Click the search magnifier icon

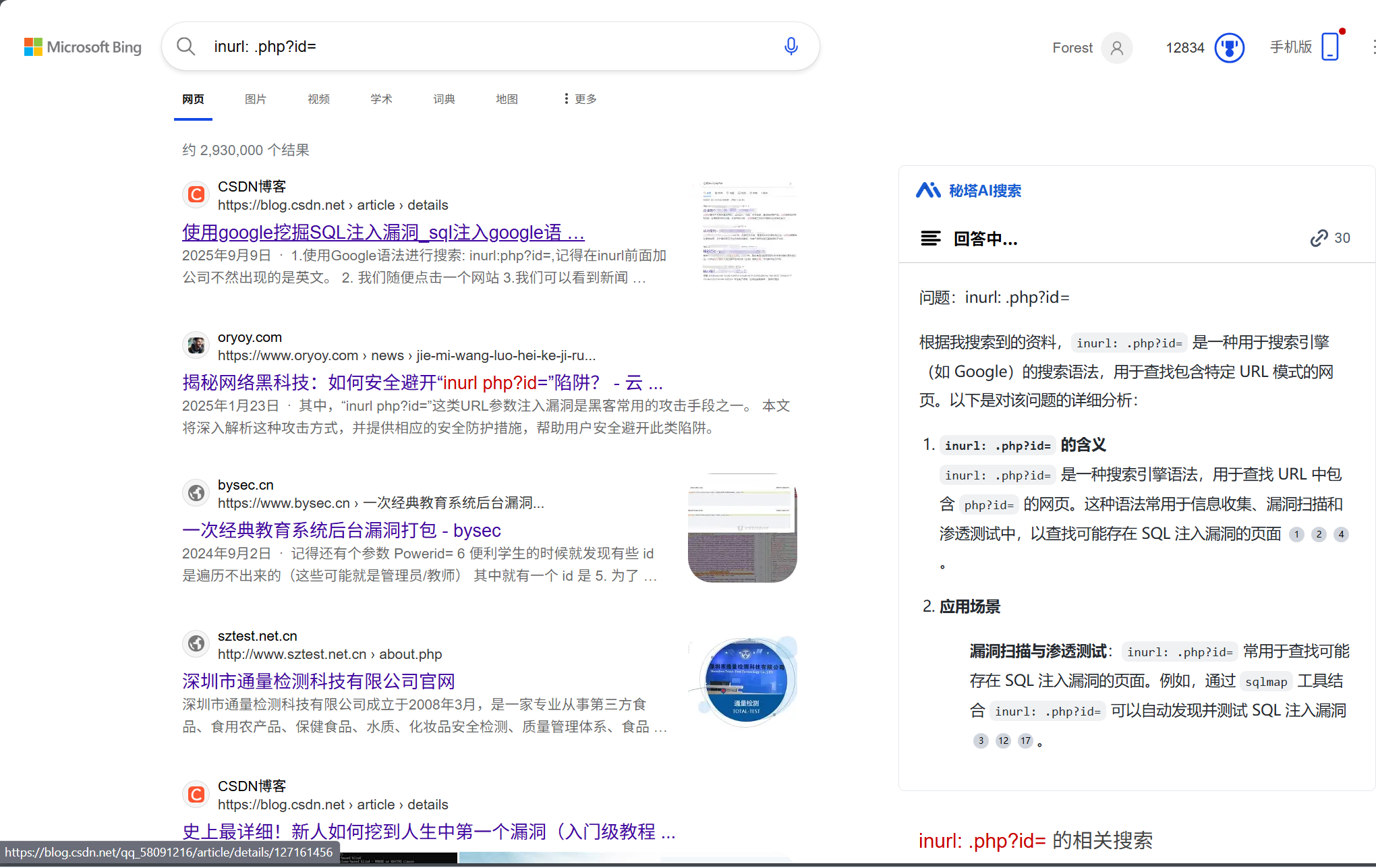185,46
